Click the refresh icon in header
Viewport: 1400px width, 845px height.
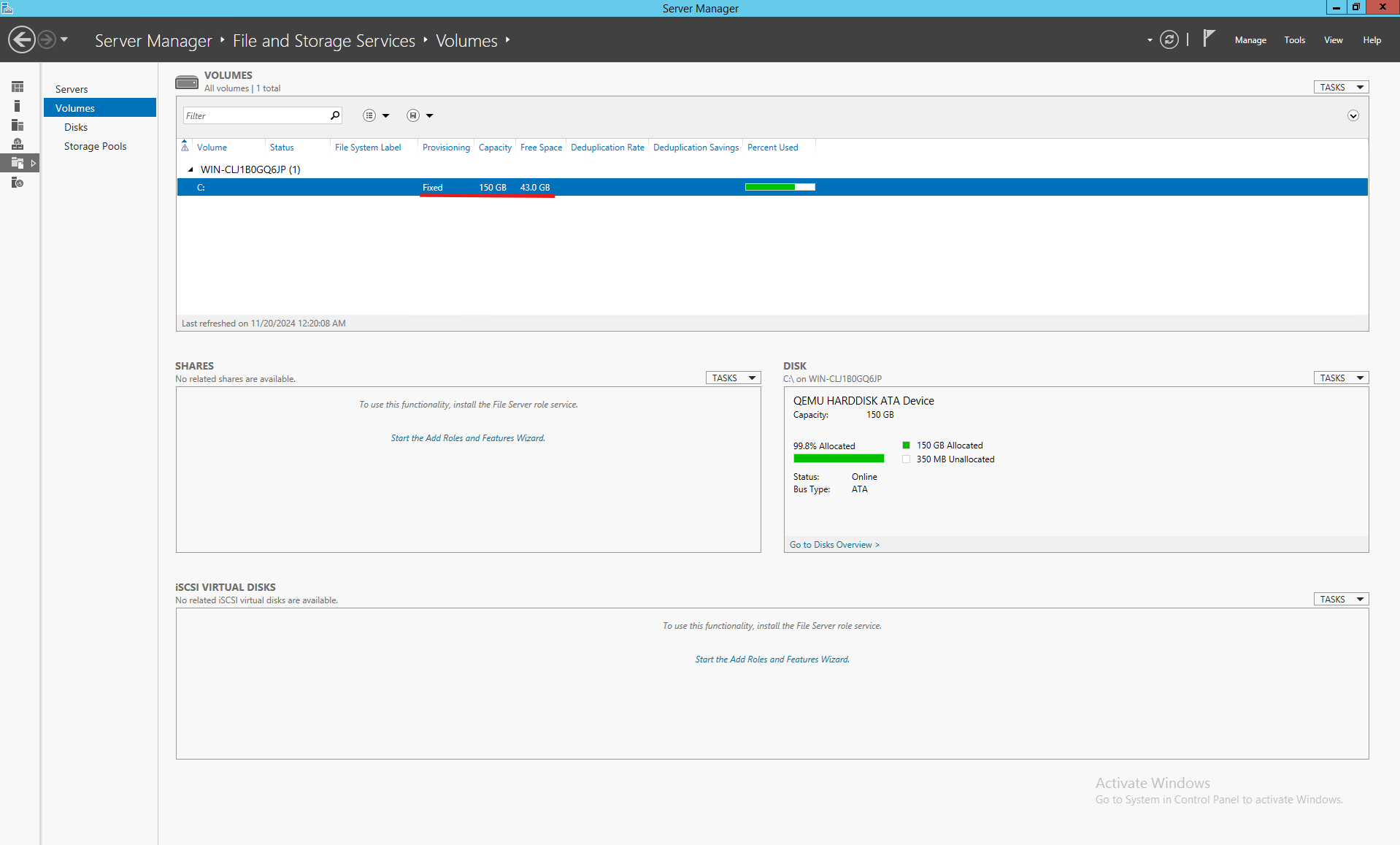point(1169,39)
